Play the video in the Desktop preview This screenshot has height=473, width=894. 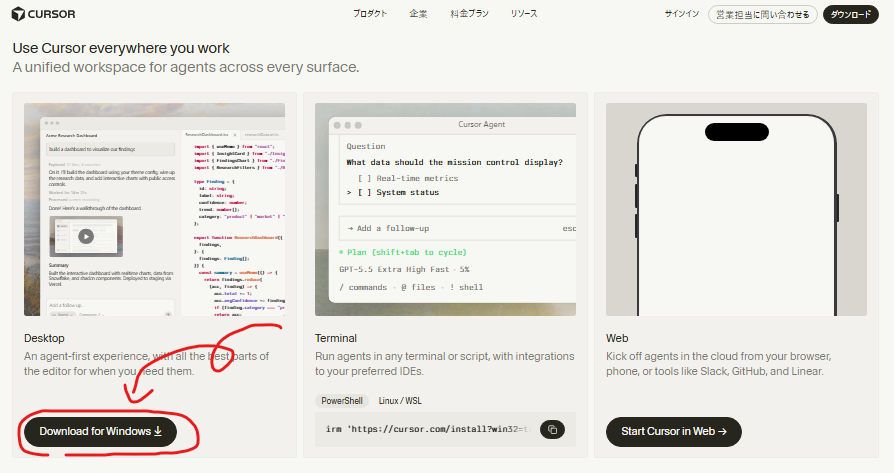(x=86, y=236)
